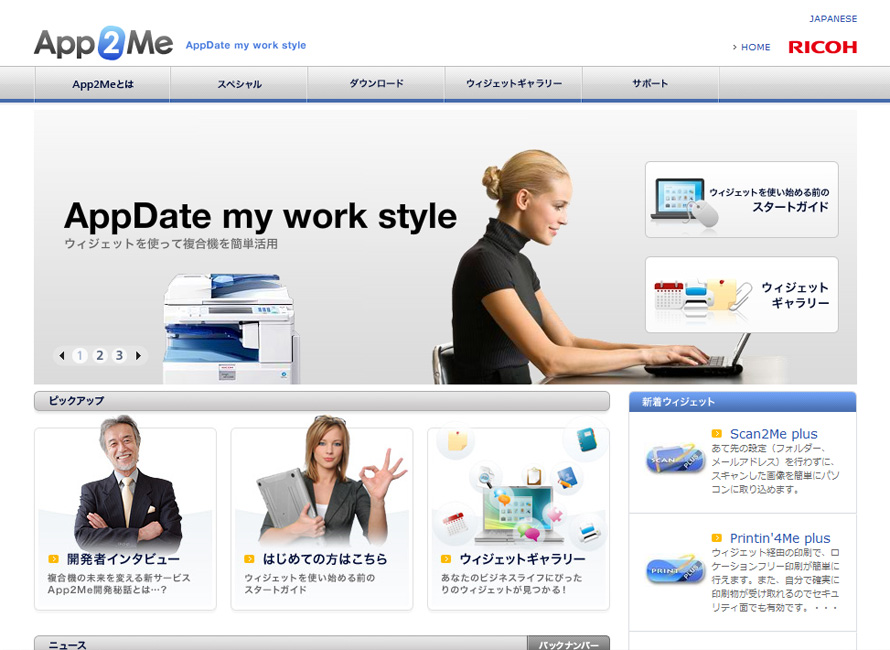Open the はじめての方はこちら link
890x650 pixels.
coord(325,559)
